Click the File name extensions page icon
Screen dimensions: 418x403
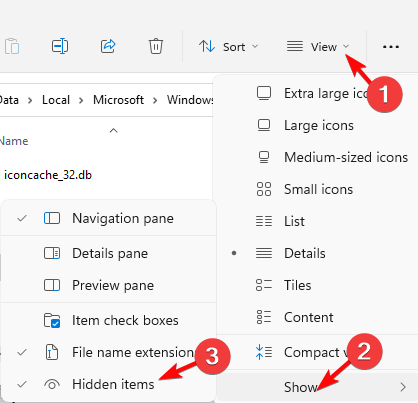(x=52, y=352)
